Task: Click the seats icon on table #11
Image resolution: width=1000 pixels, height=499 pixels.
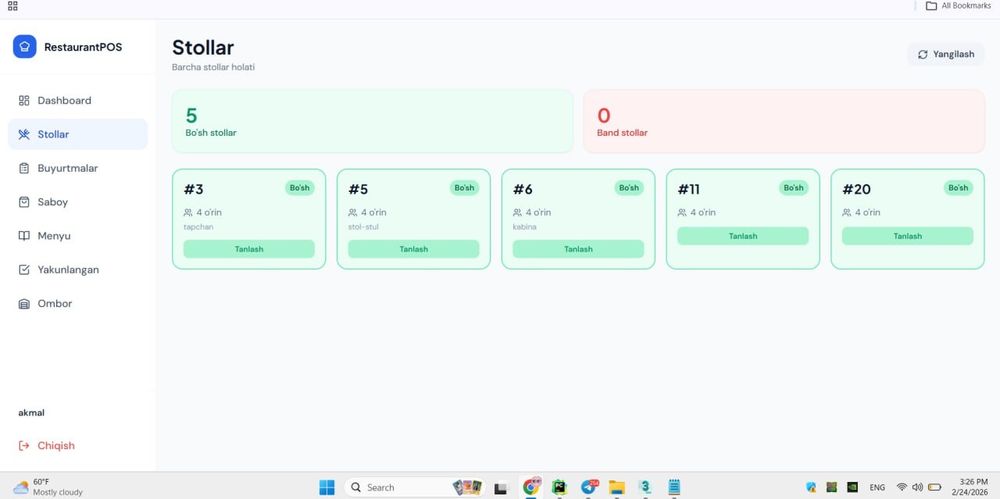Action: point(682,212)
